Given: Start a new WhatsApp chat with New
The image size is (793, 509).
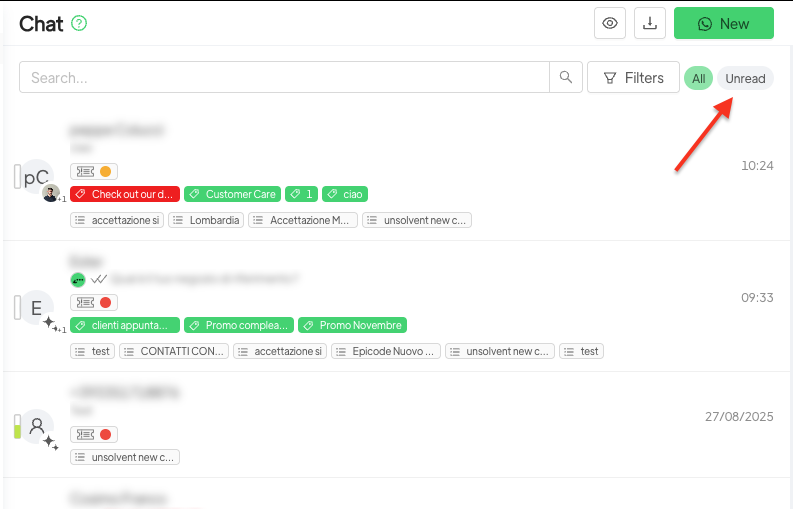Looking at the screenshot, I should (723, 24).
